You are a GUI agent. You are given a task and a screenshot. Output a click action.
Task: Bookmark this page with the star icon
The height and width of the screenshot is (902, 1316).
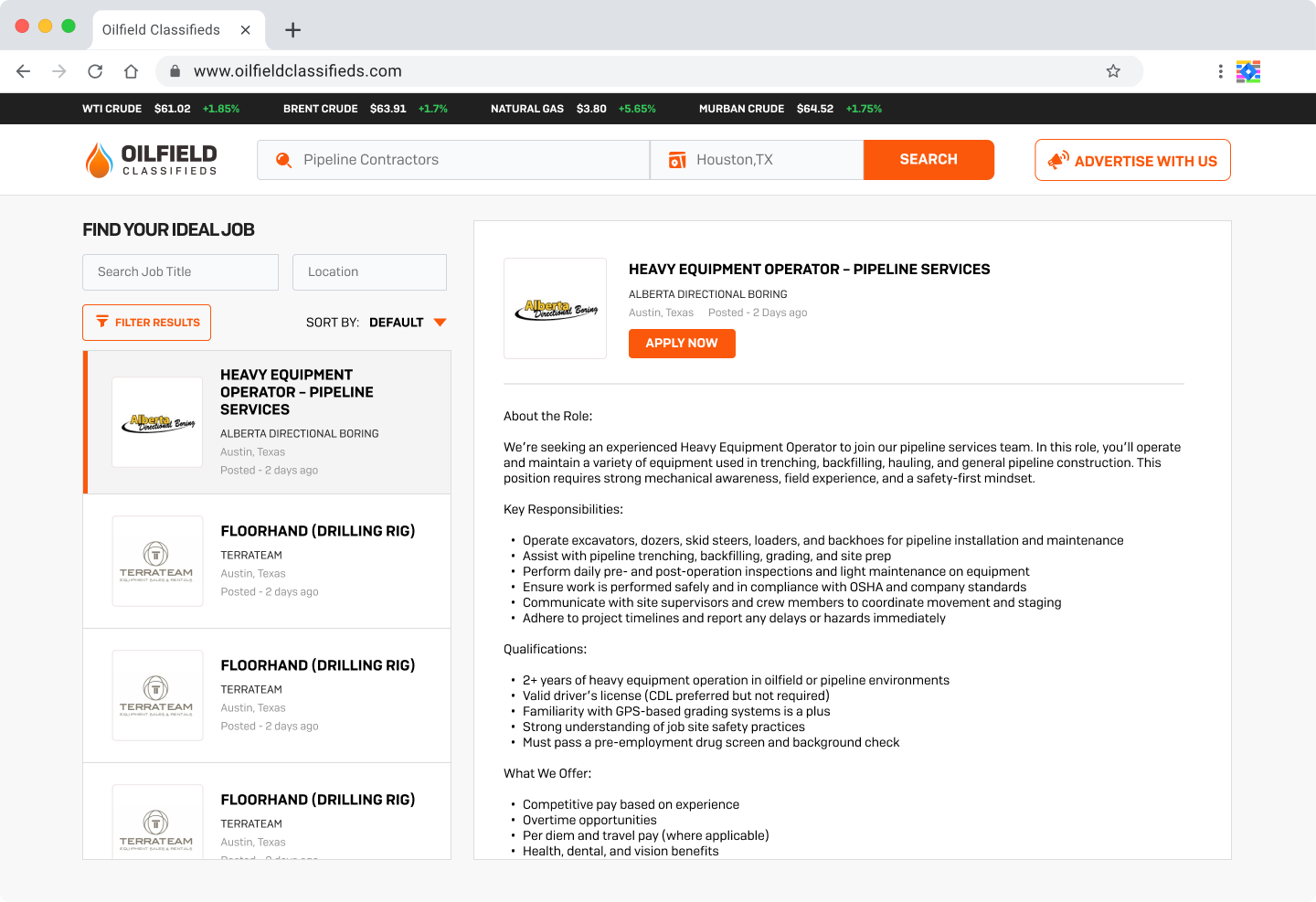[1113, 71]
